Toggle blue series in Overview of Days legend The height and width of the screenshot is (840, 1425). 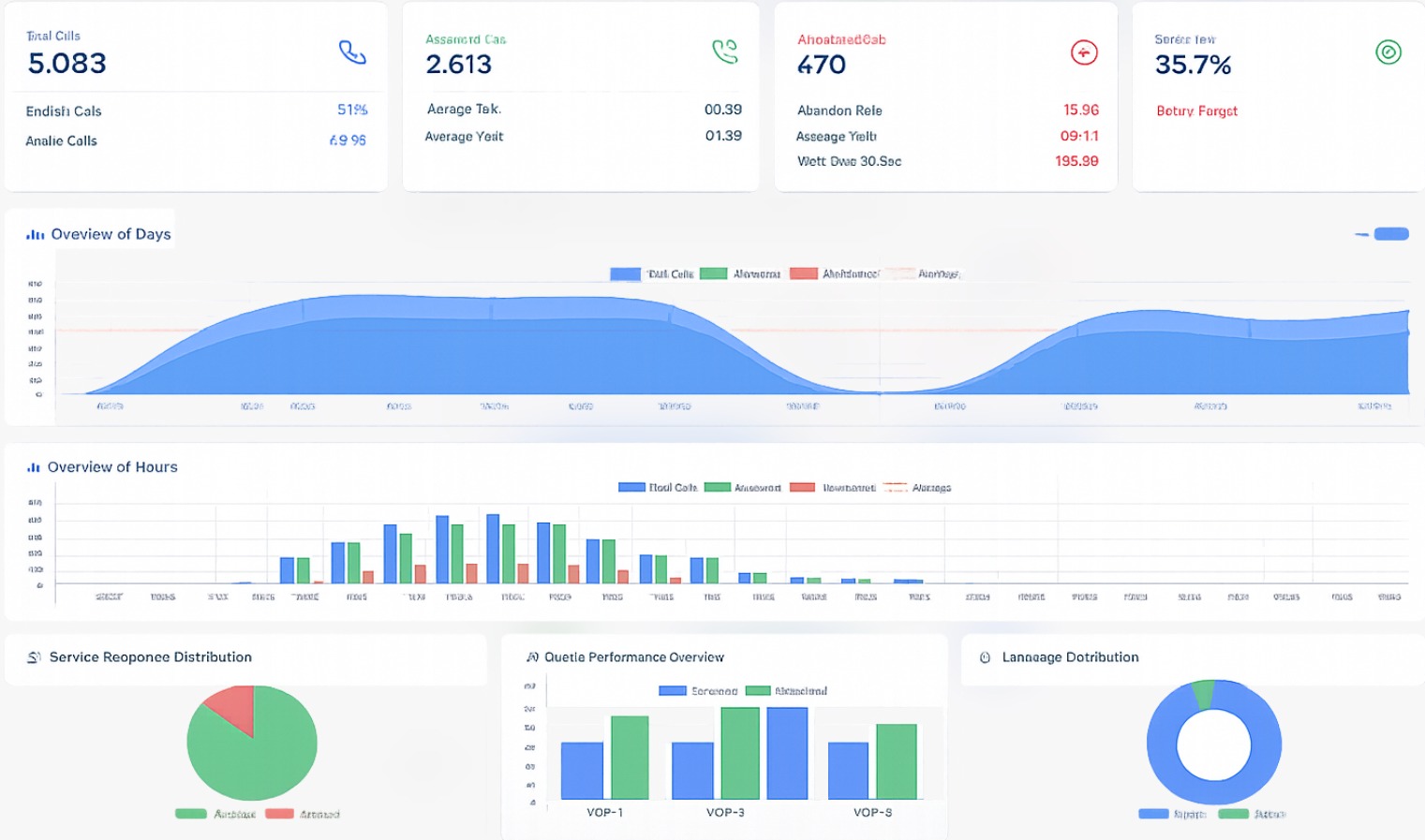click(x=625, y=274)
